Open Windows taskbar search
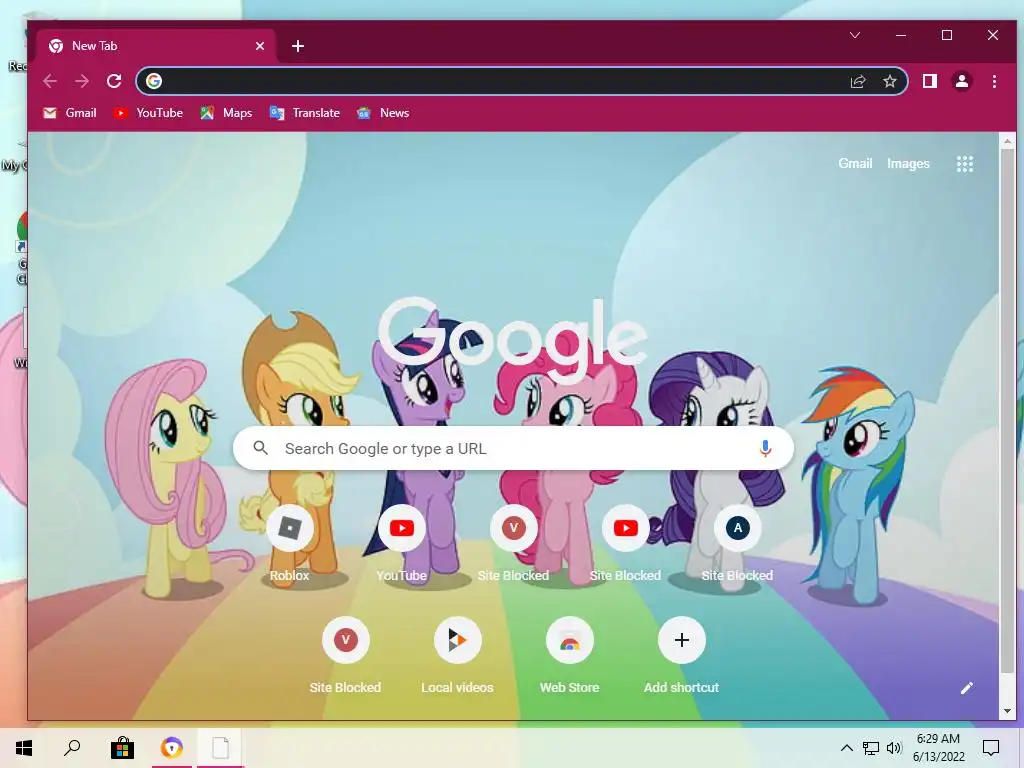The height and width of the screenshot is (768, 1024). coord(72,747)
